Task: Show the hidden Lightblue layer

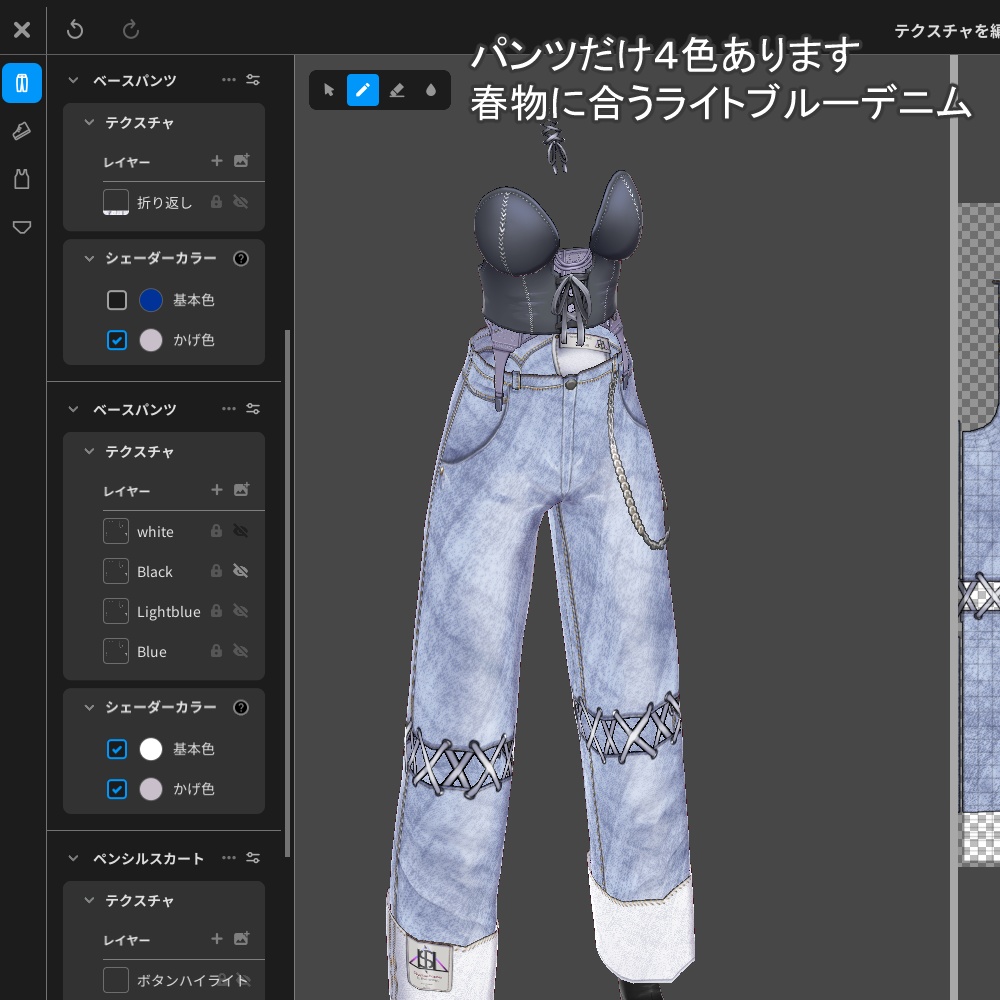Action: coord(239,611)
